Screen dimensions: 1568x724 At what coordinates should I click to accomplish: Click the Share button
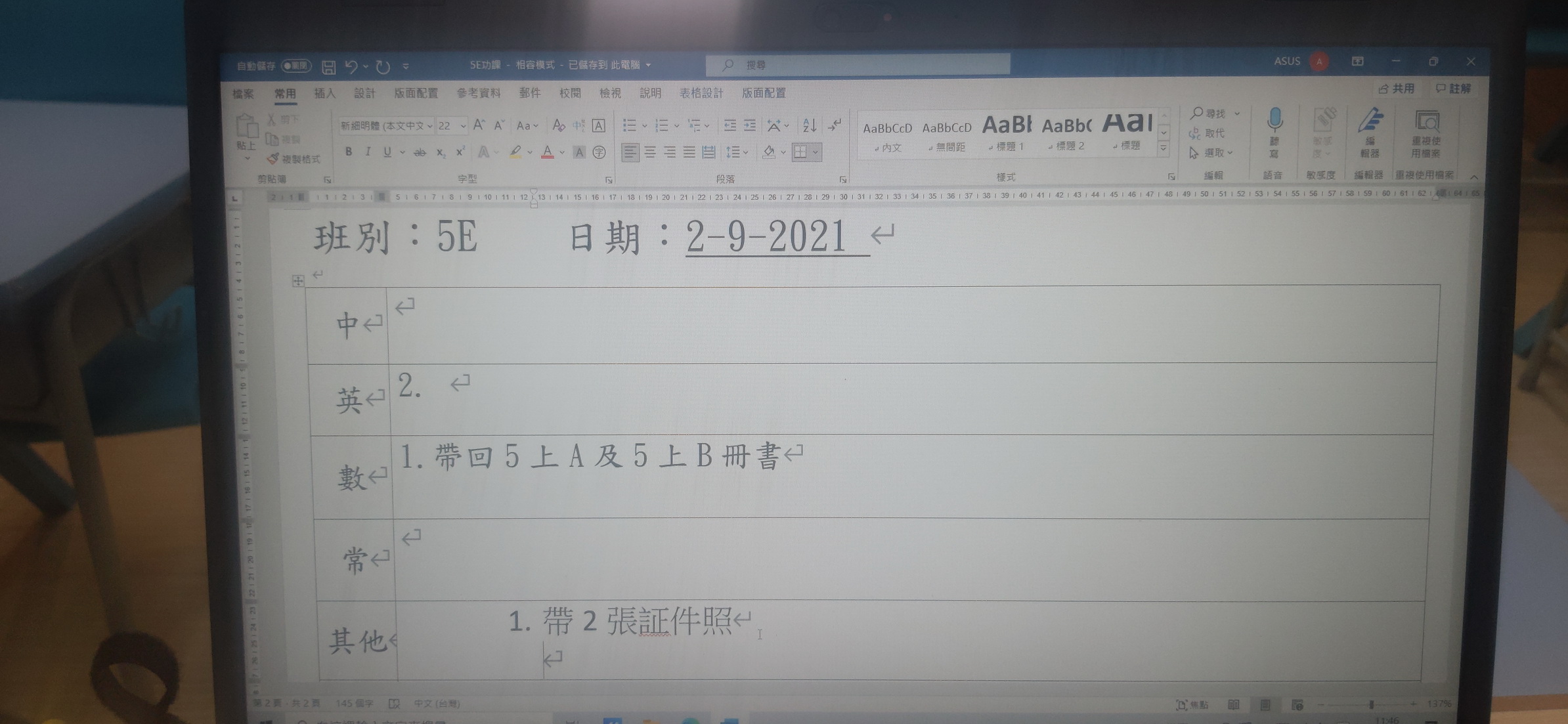[1397, 88]
